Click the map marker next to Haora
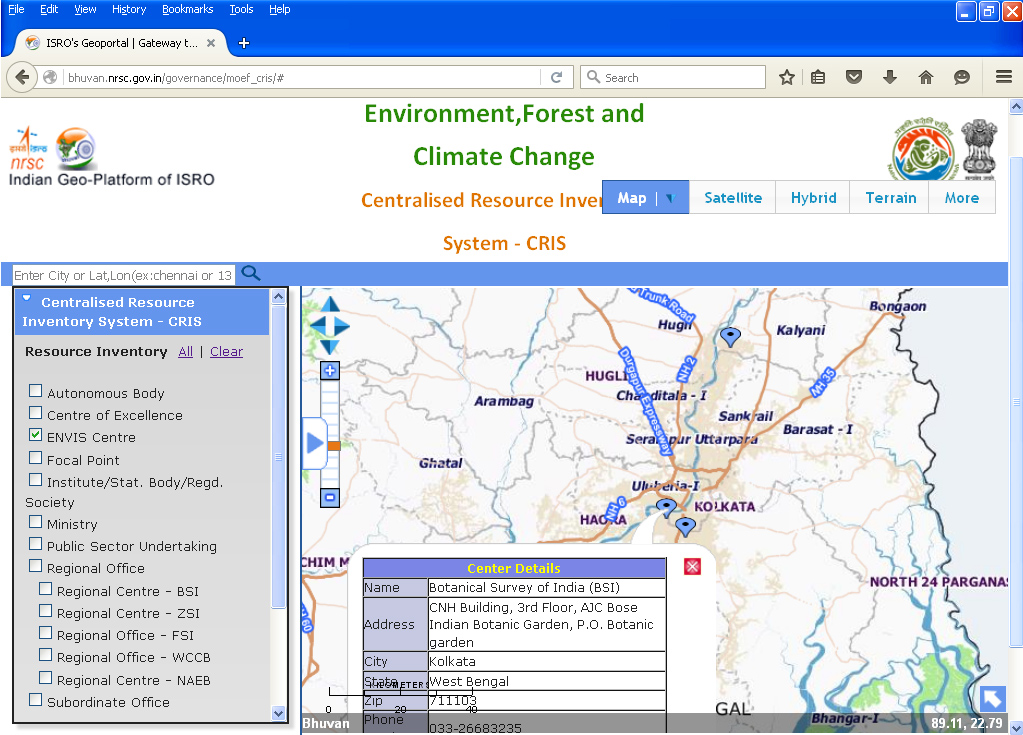Image resolution: width=1023 pixels, height=735 pixels. point(666,507)
